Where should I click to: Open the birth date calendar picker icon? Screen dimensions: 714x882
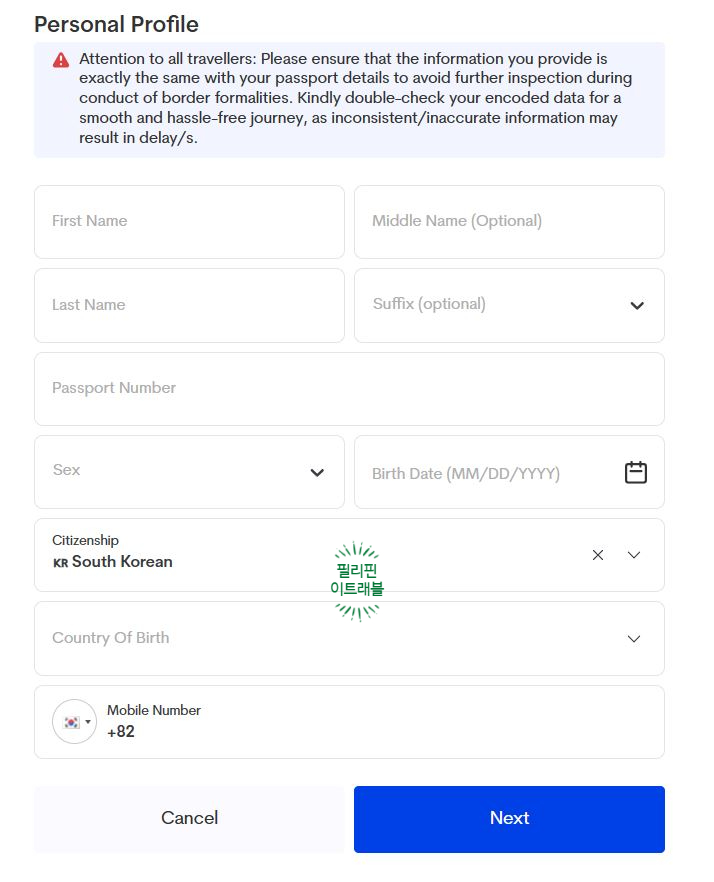pos(635,472)
